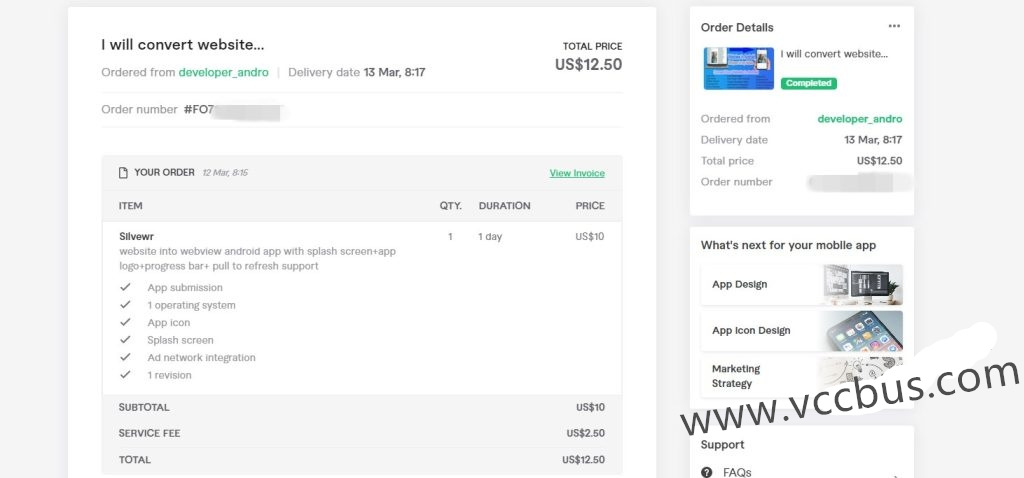1024x478 pixels.
Task: Click gig title text in Order Details panel
Action: [x=834, y=54]
